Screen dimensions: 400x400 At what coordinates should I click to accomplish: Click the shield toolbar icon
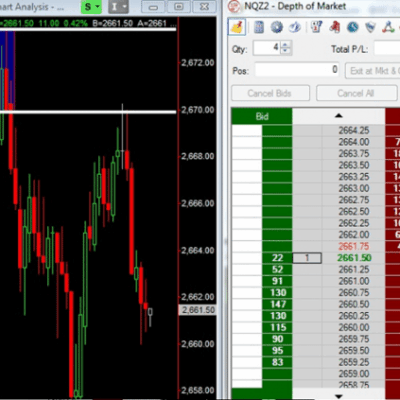370,27
